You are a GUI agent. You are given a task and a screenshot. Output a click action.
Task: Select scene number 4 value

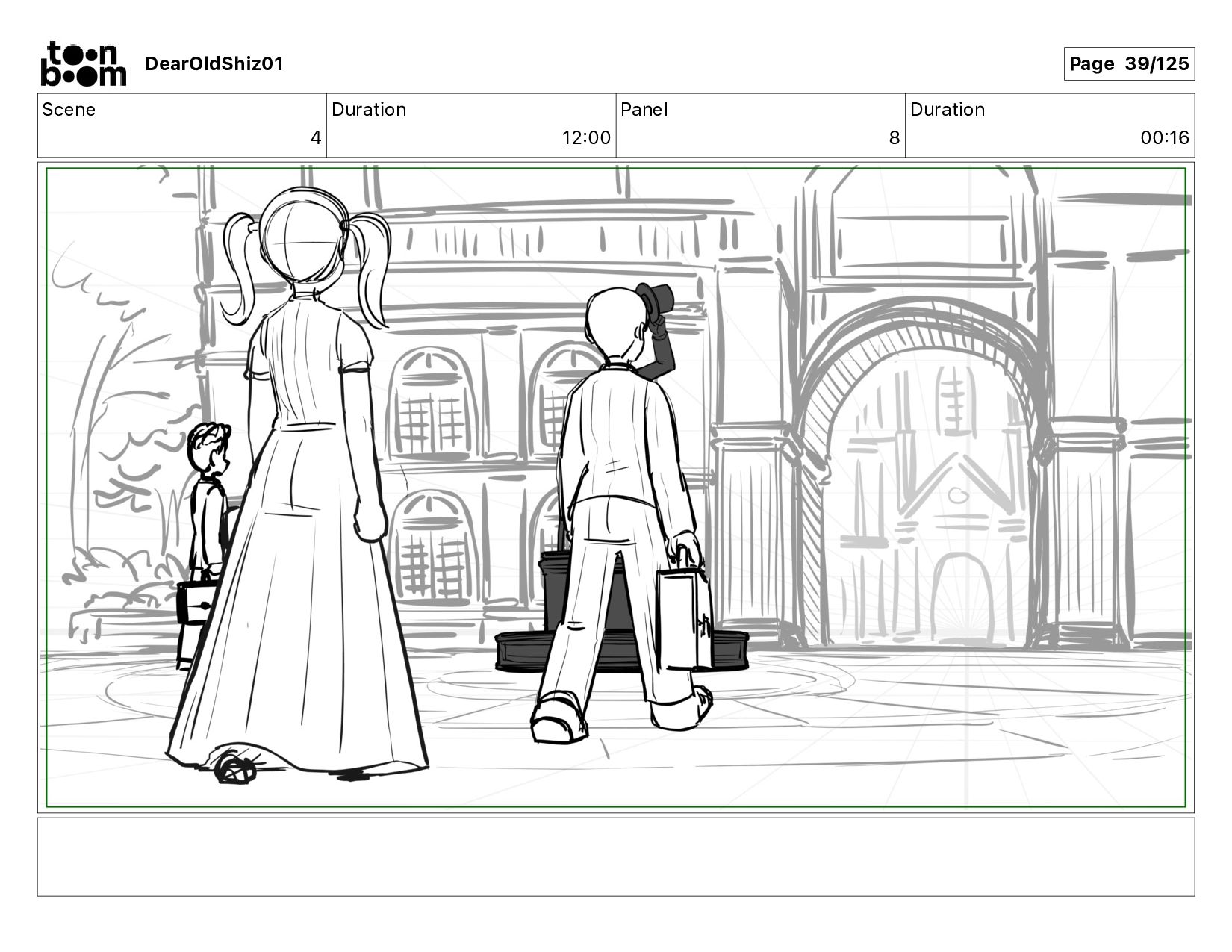[316, 138]
